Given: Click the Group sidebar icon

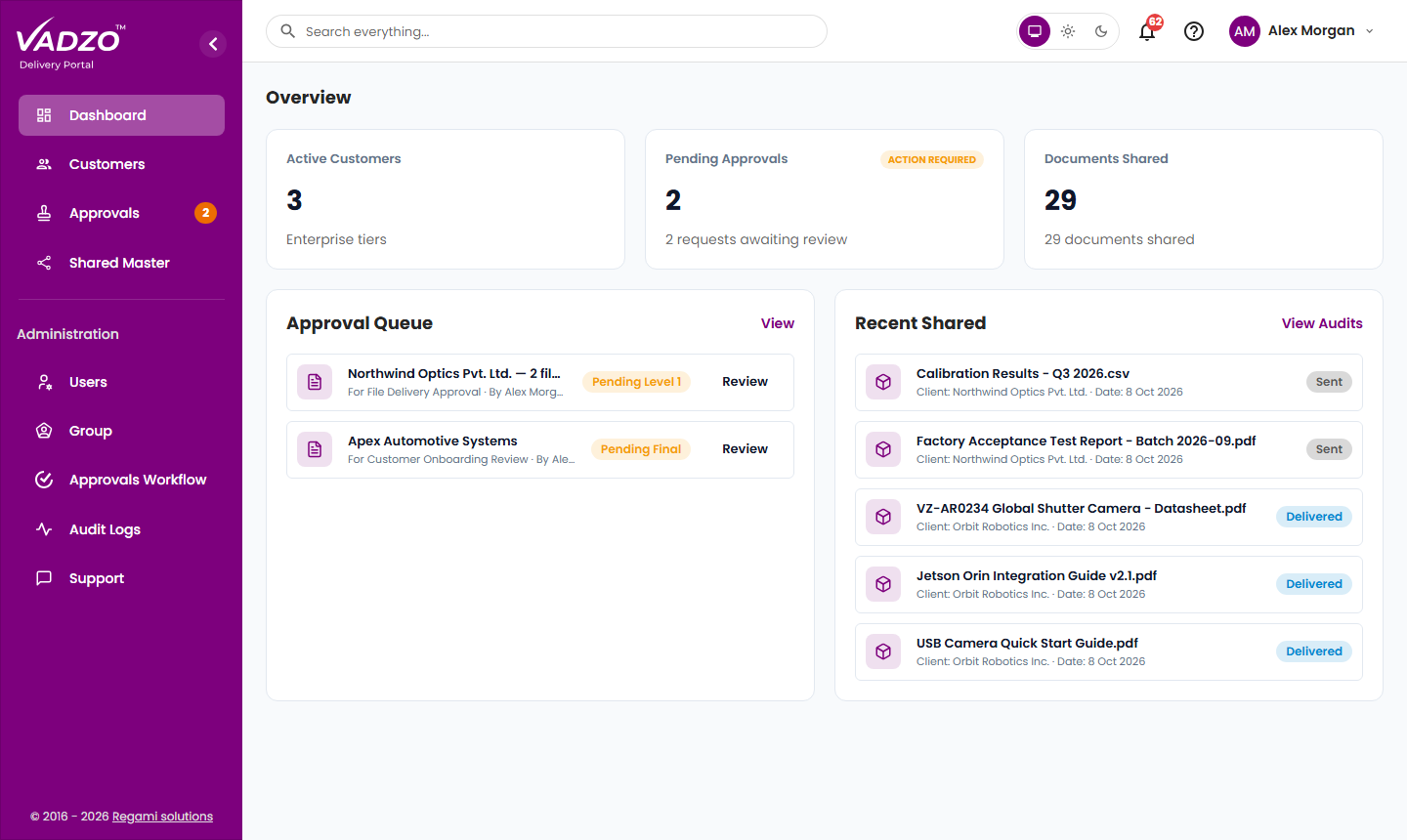Looking at the screenshot, I should pyautogui.click(x=44, y=431).
